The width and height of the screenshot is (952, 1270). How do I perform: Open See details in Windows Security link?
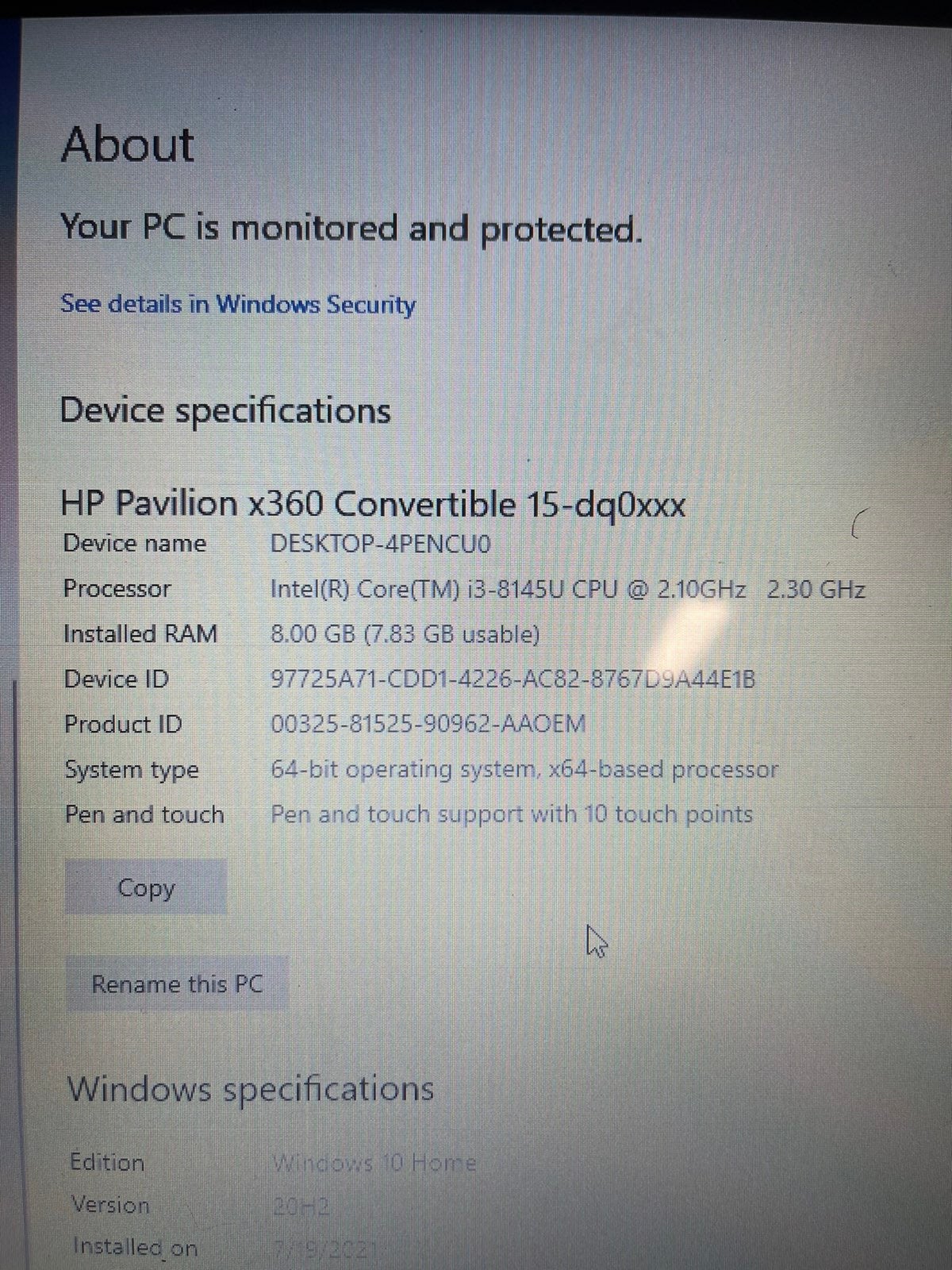click(x=238, y=304)
